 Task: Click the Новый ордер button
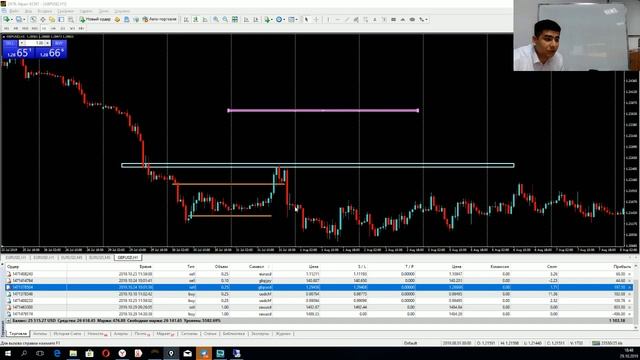pos(96,19)
